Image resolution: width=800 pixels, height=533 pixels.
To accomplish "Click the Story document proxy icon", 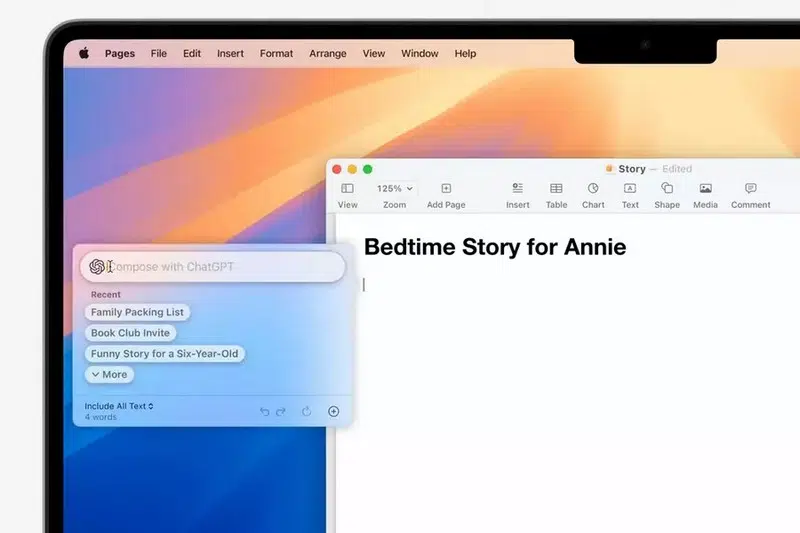I will click(x=609, y=169).
